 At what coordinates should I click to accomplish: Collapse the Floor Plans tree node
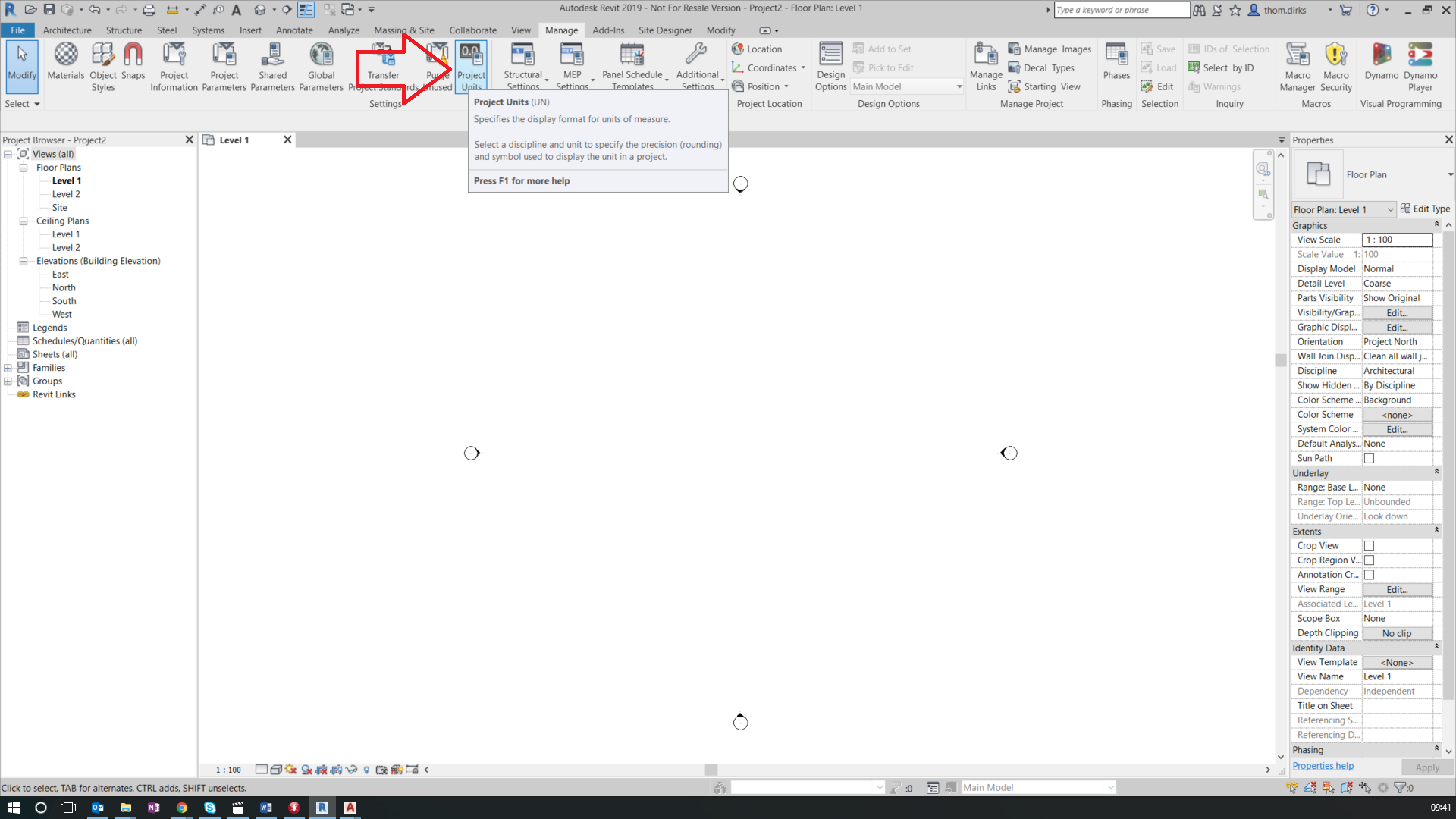(x=24, y=168)
